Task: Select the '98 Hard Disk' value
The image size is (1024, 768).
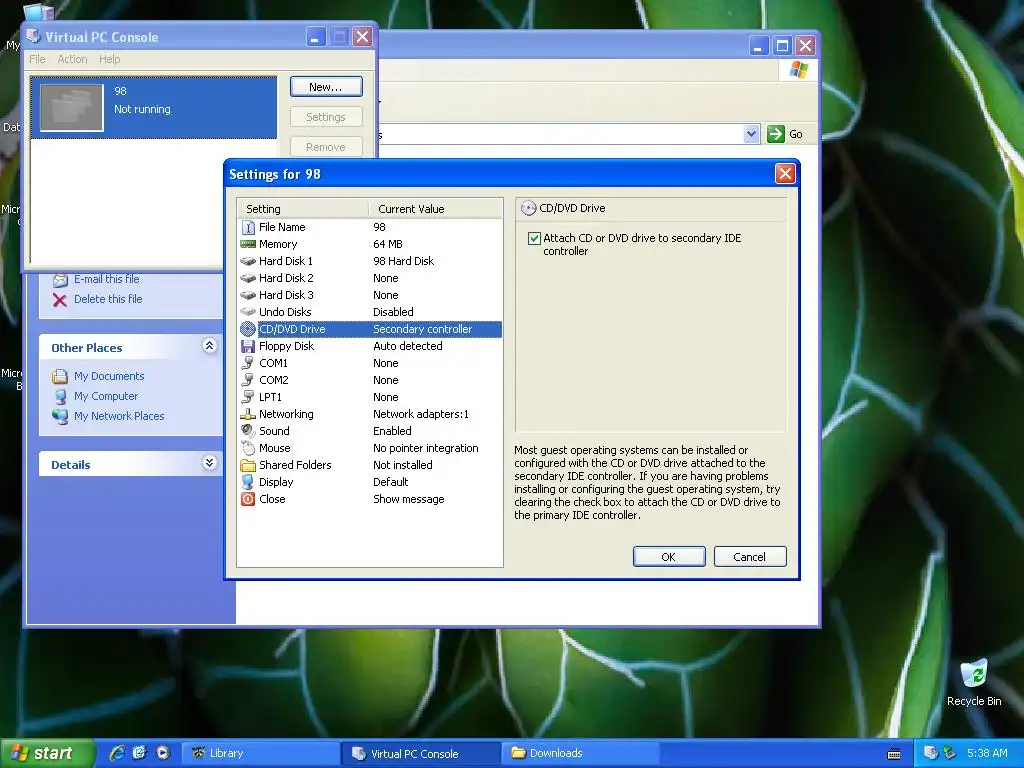Action: click(x=404, y=261)
